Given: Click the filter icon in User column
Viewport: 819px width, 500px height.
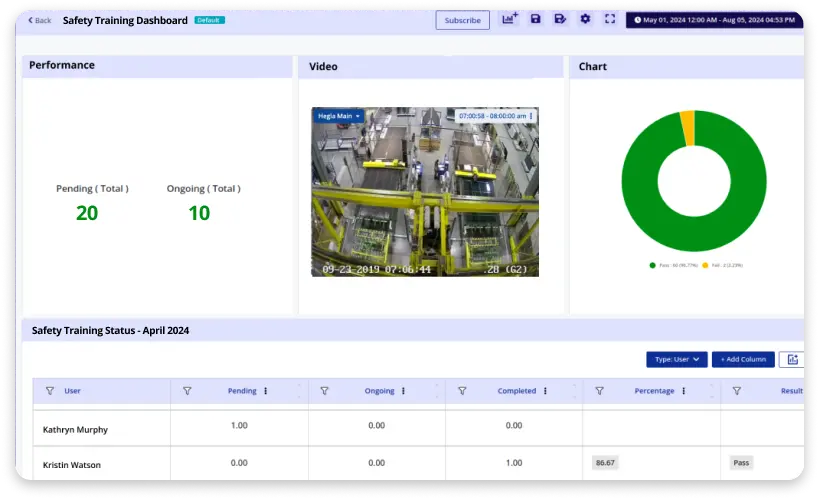Looking at the screenshot, I should point(50,391).
